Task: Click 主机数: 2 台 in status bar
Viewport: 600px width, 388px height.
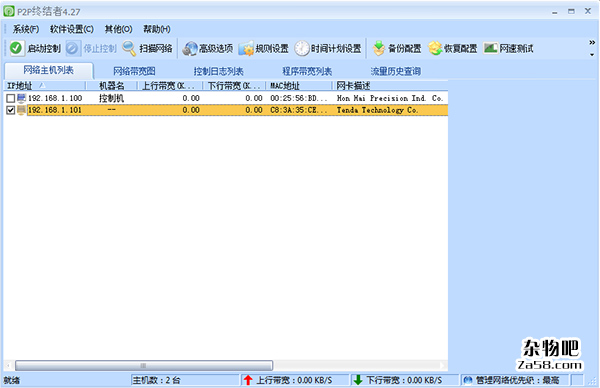Action: click(x=156, y=380)
